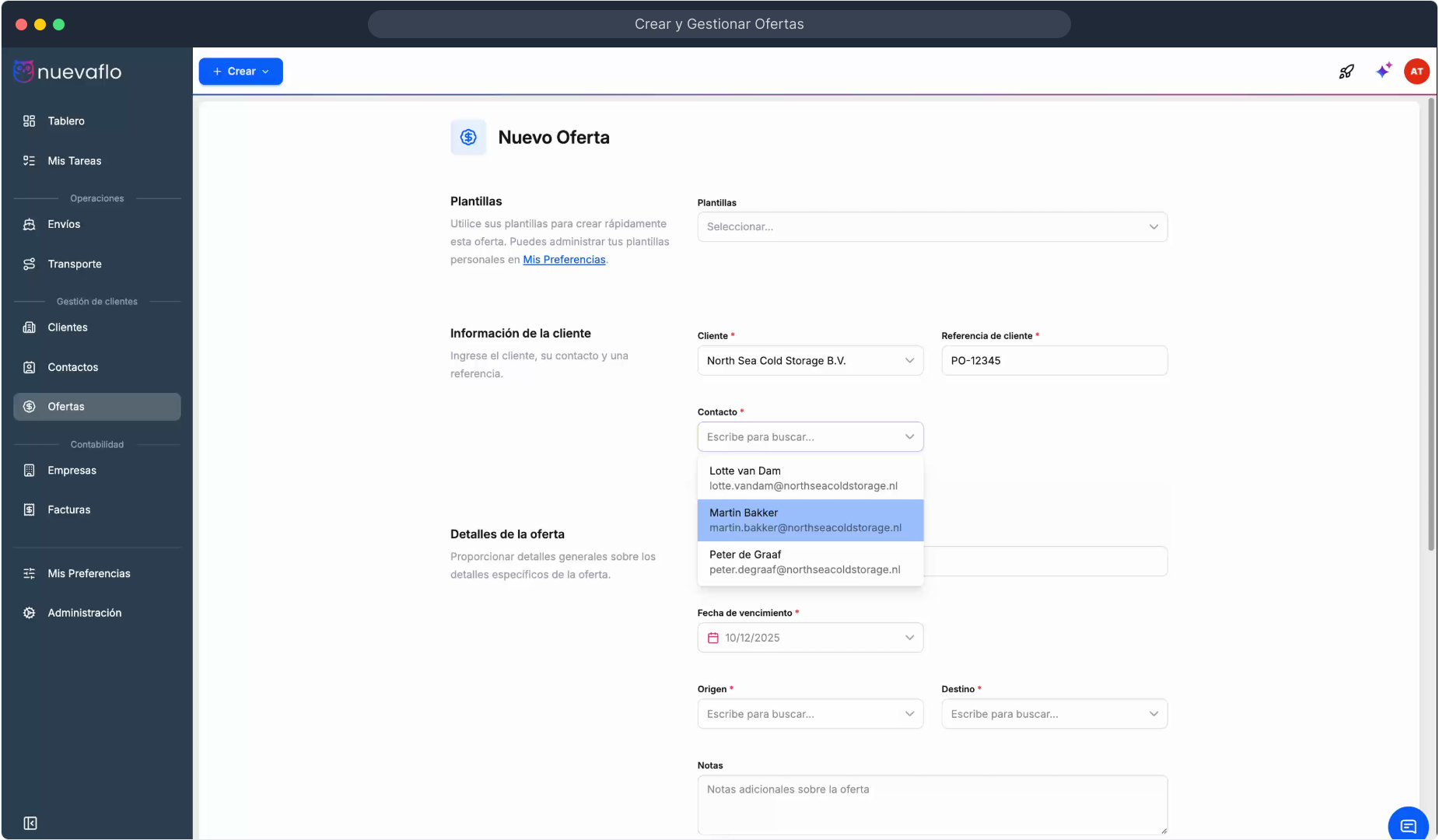Image resolution: width=1439 pixels, height=840 pixels.
Task: Click the Referencia de cliente field
Action: point(1053,361)
